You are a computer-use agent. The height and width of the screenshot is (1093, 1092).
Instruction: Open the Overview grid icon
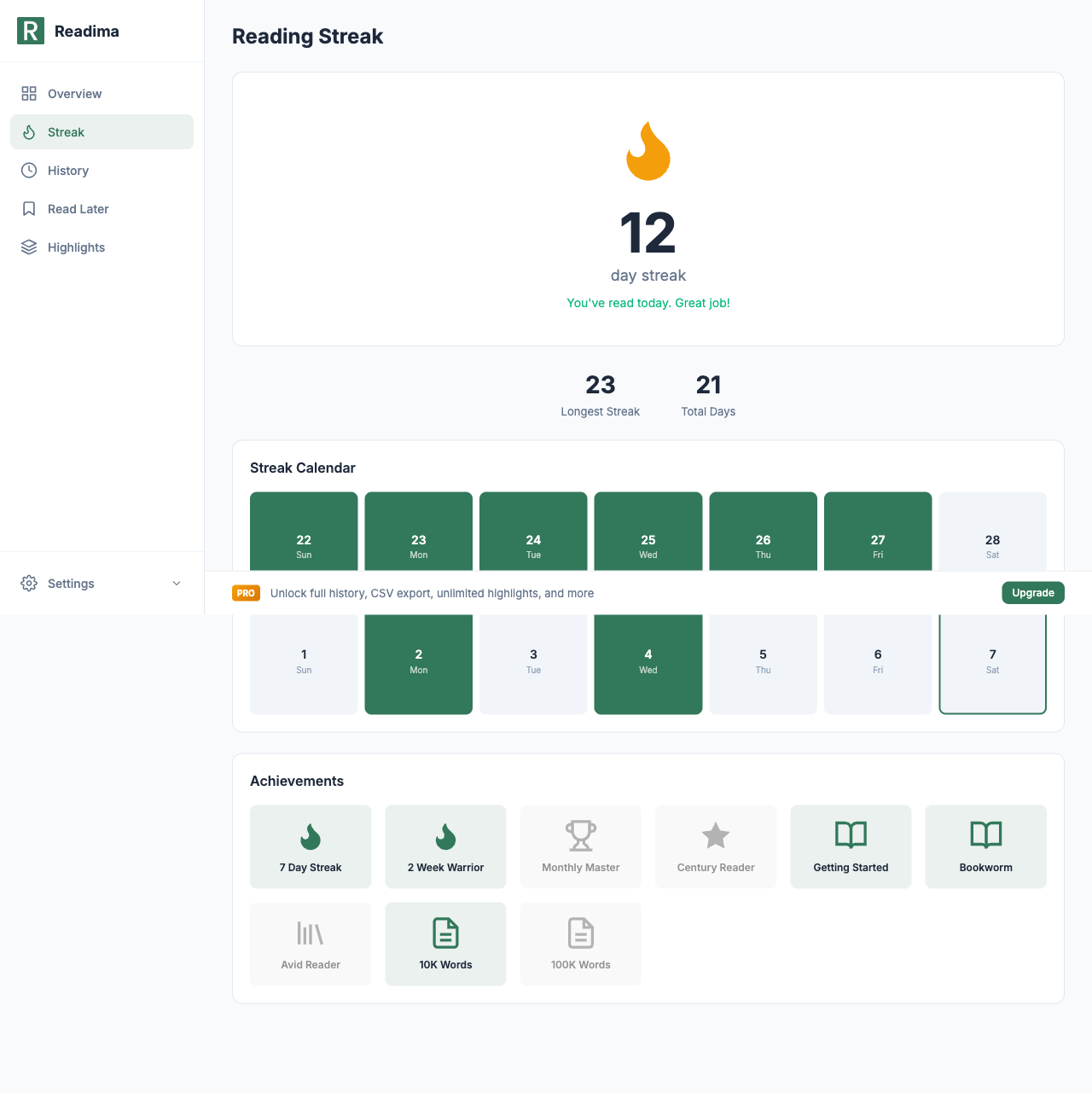pos(29,93)
